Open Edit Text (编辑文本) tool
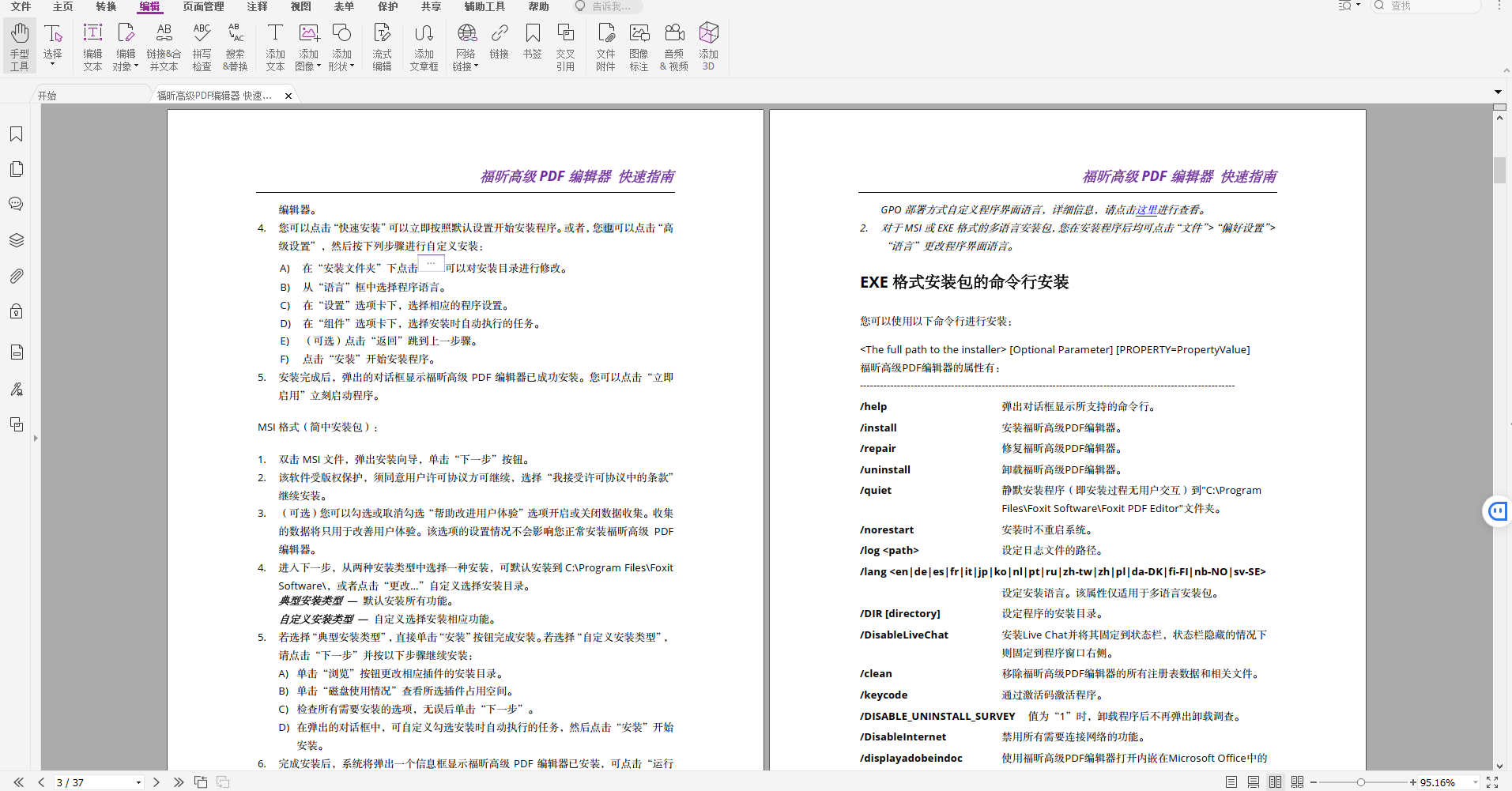This screenshot has width=1512, height=791. (92, 47)
